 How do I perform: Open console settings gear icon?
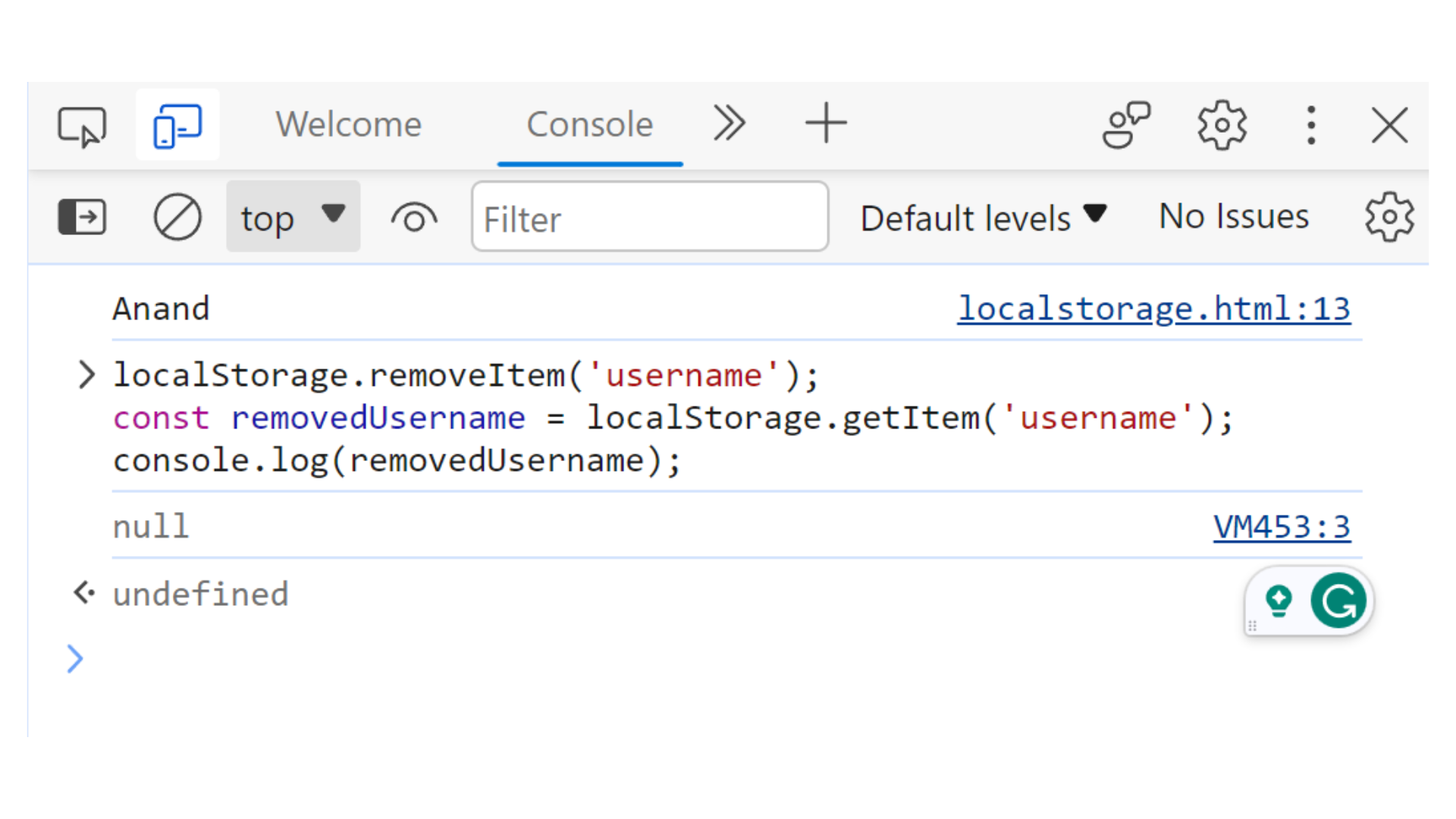point(1389,217)
